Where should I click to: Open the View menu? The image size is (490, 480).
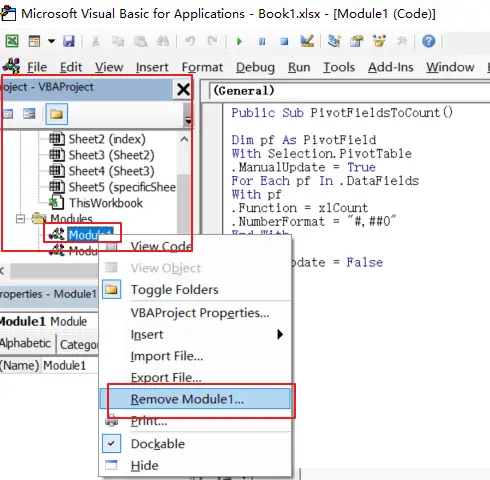(x=109, y=67)
